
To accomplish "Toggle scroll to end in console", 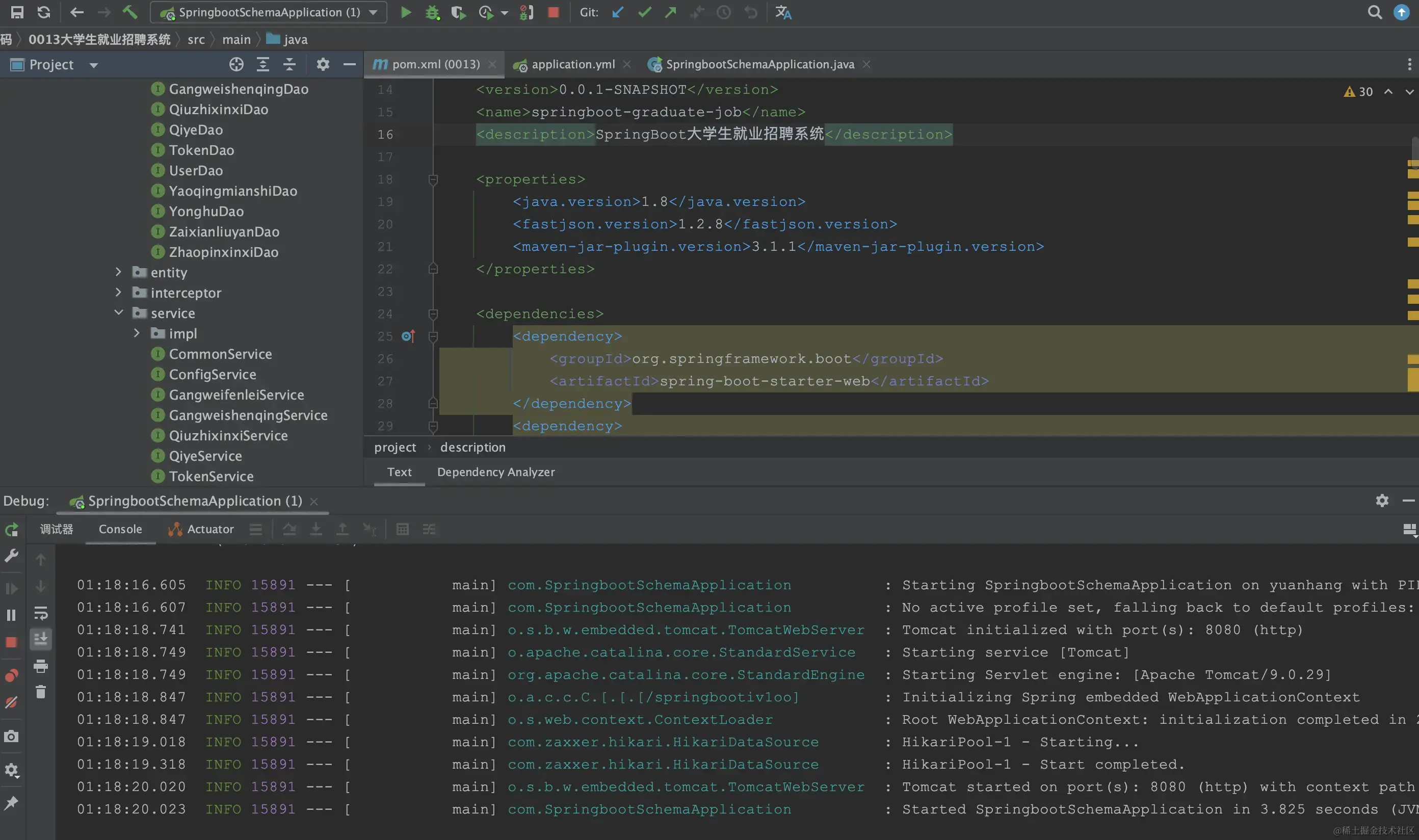I will pos(41,639).
